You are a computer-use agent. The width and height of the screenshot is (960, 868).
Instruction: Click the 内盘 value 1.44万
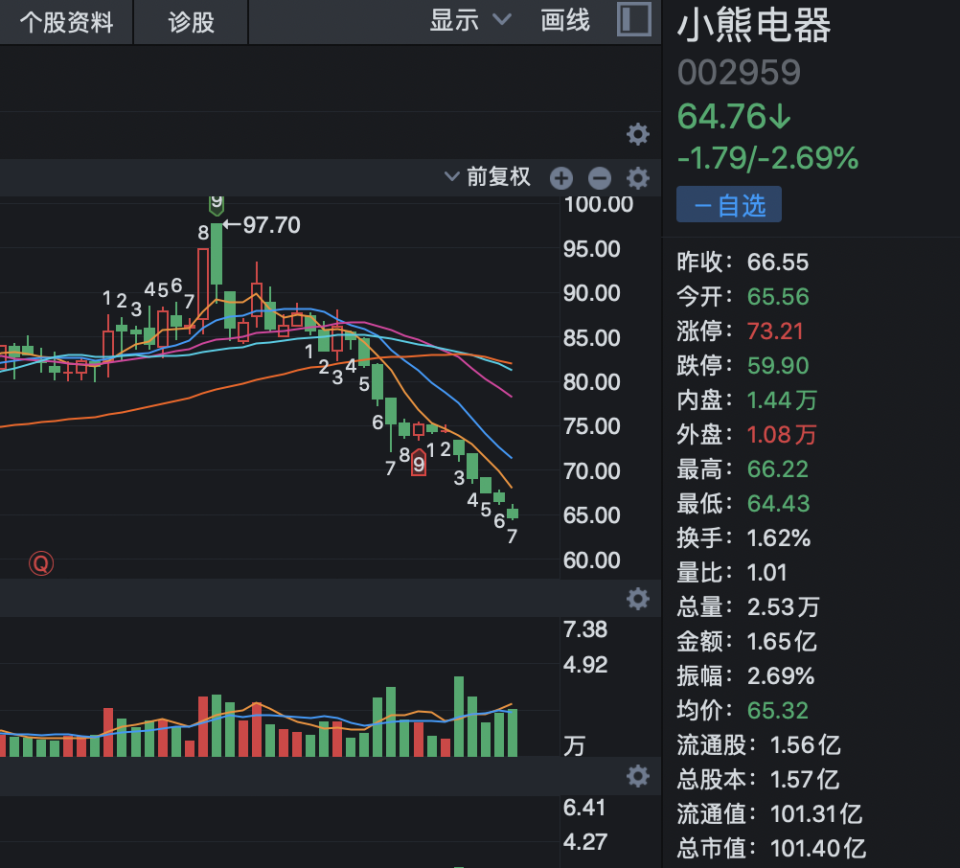(x=782, y=400)
